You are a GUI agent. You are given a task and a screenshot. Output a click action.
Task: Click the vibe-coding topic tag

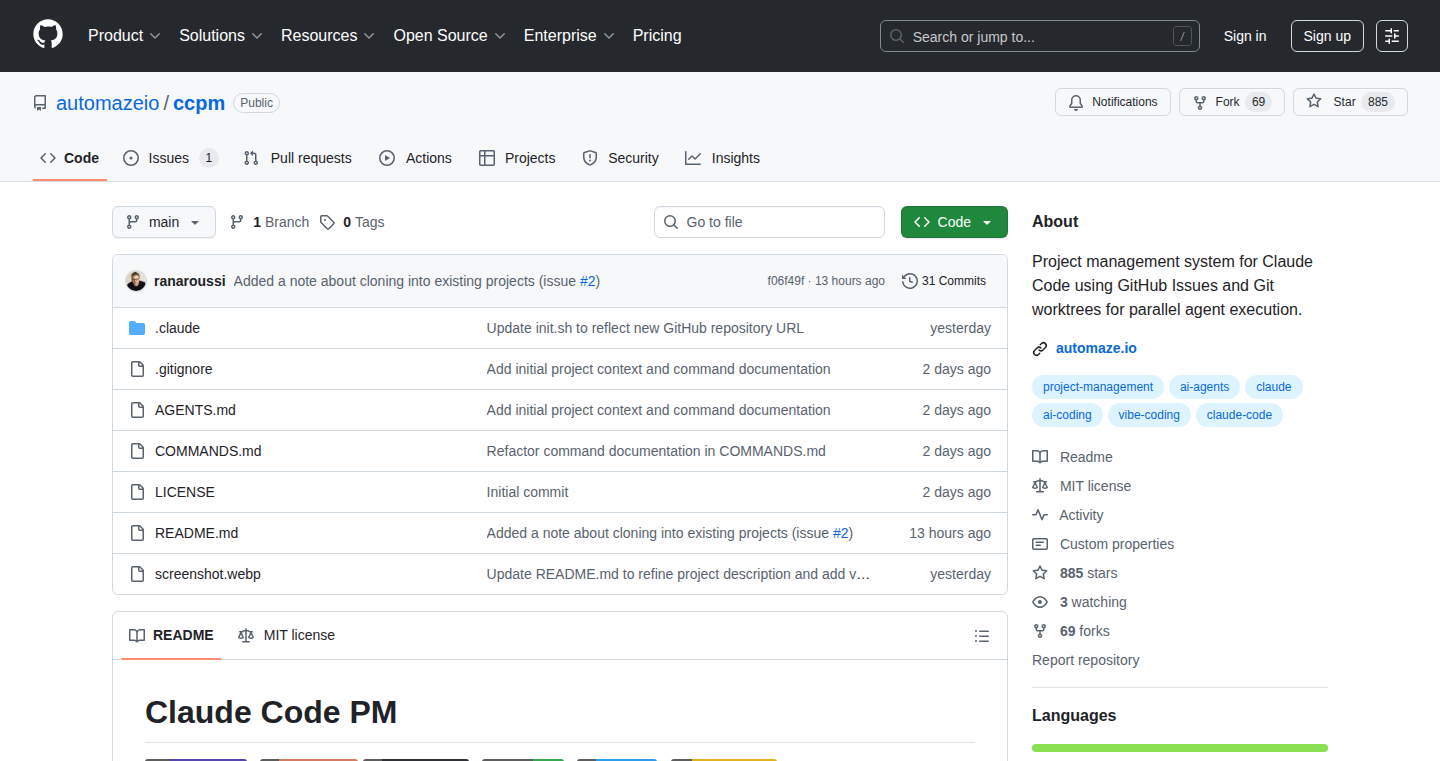[1149, 415]
